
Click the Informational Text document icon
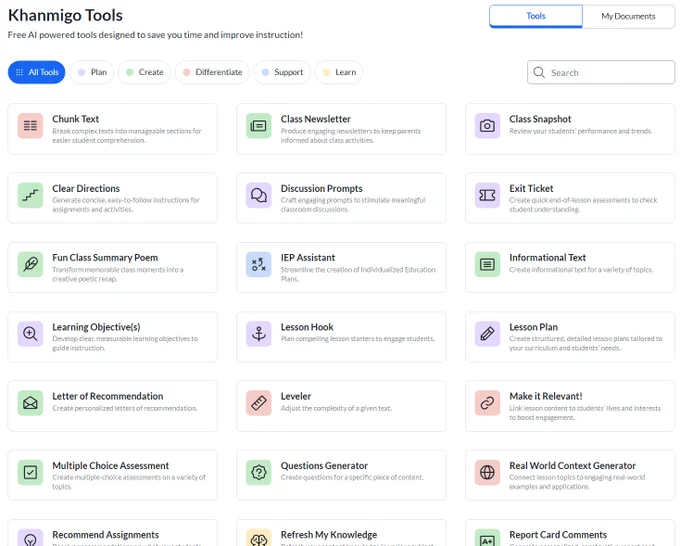pos(487,264)
